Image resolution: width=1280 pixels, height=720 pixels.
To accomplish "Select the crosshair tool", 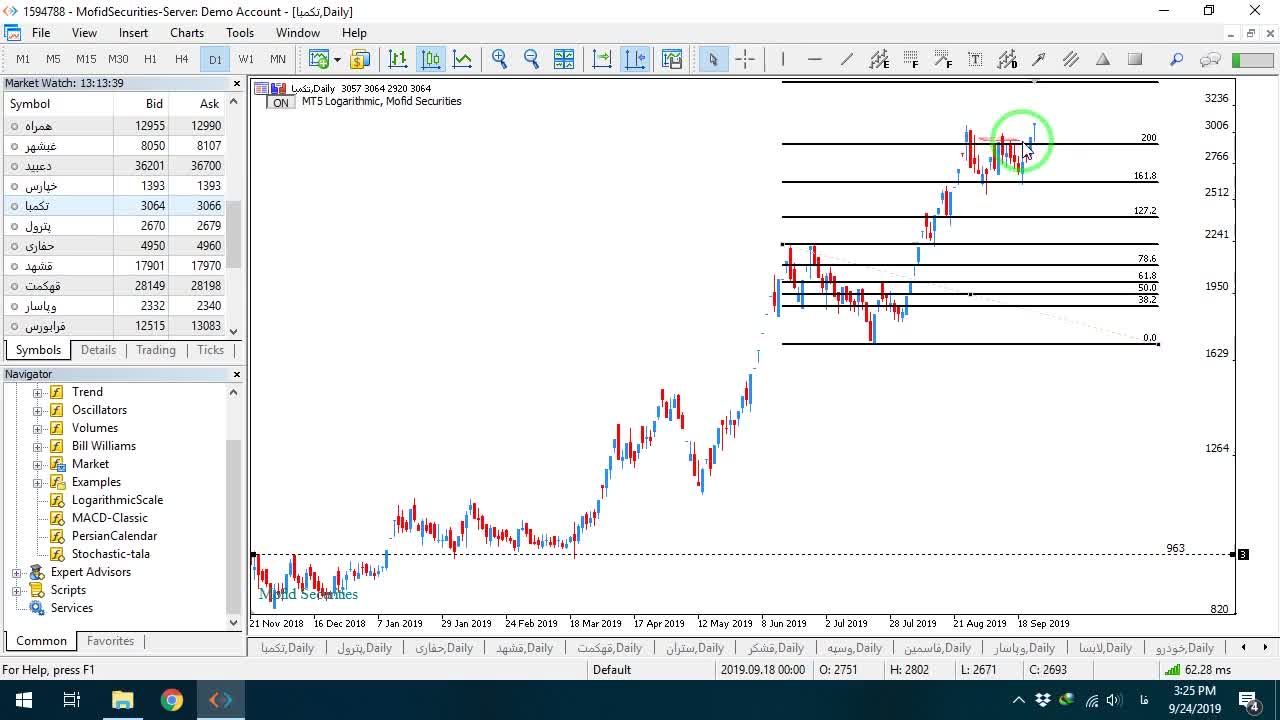I will 745,59.
